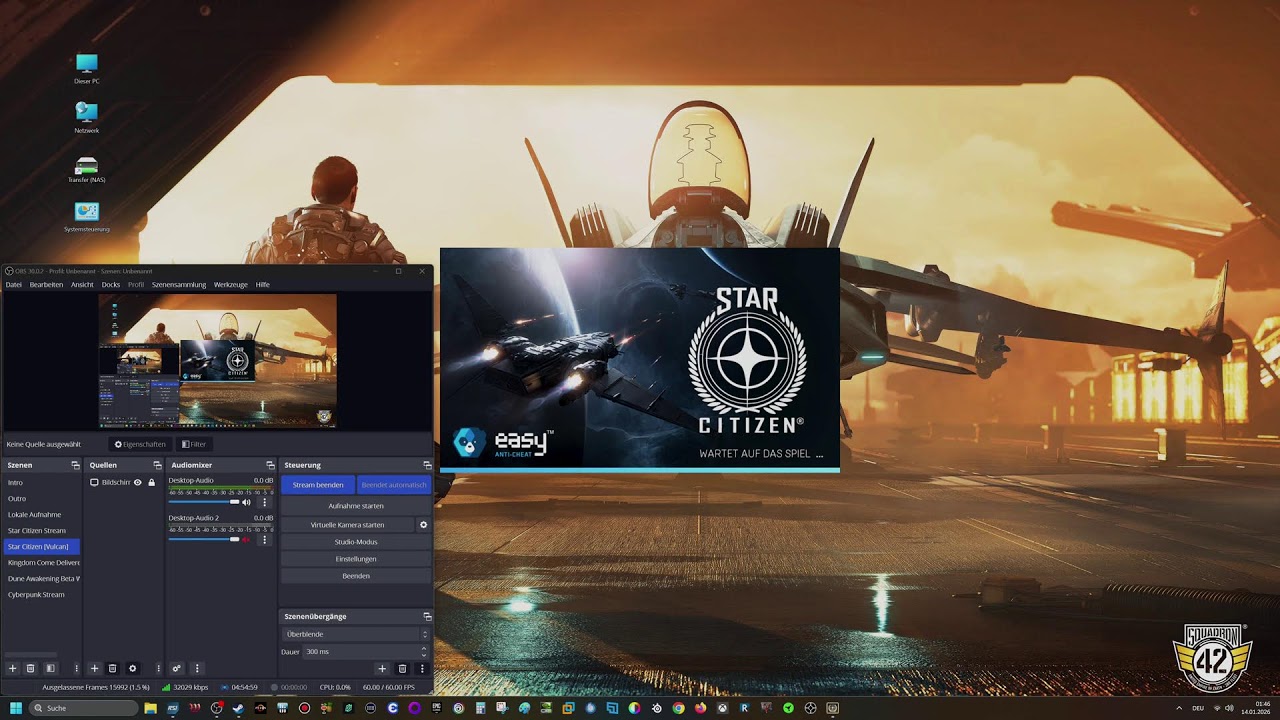Viewport: 1280px width, 720px height.
Task: Undock the Szenenübergänge panel
Action: 427,616
